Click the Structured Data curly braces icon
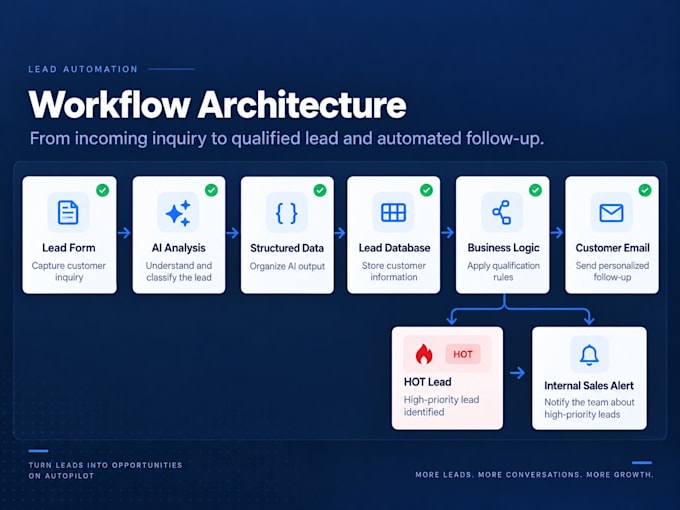The width and height of the screenshot is (680, 510). pos(287,213)
